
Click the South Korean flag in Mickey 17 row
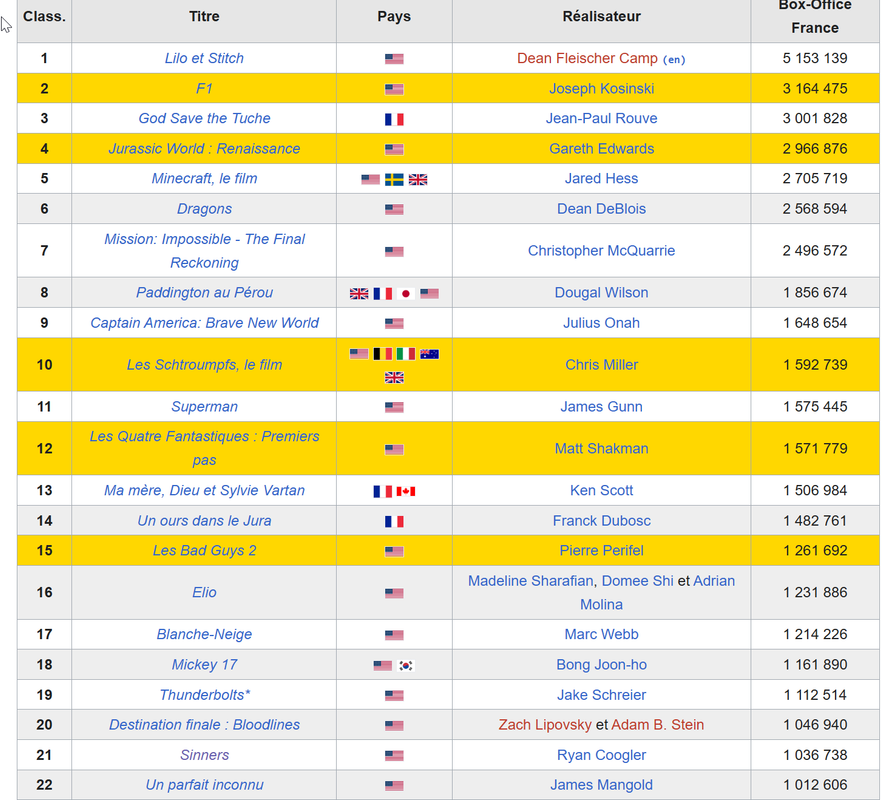[406, 666]
